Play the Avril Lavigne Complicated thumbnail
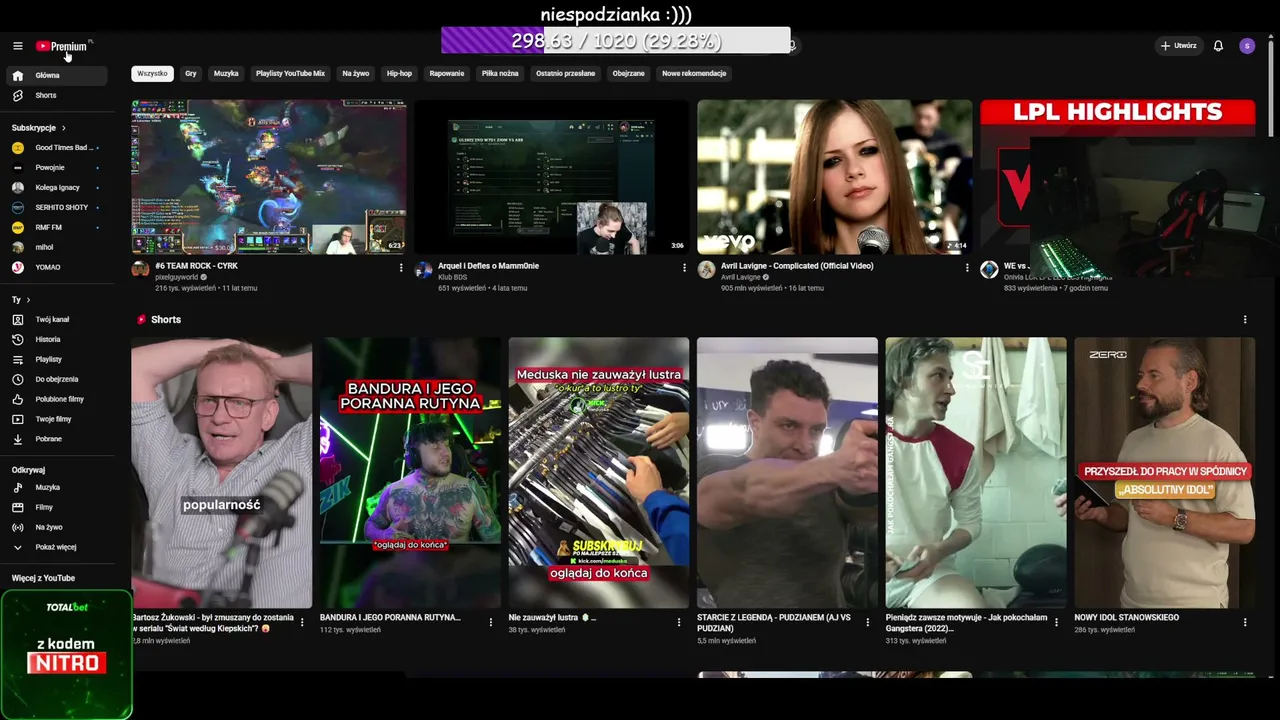Screen dimensions: 1280x720 [835, 177]
